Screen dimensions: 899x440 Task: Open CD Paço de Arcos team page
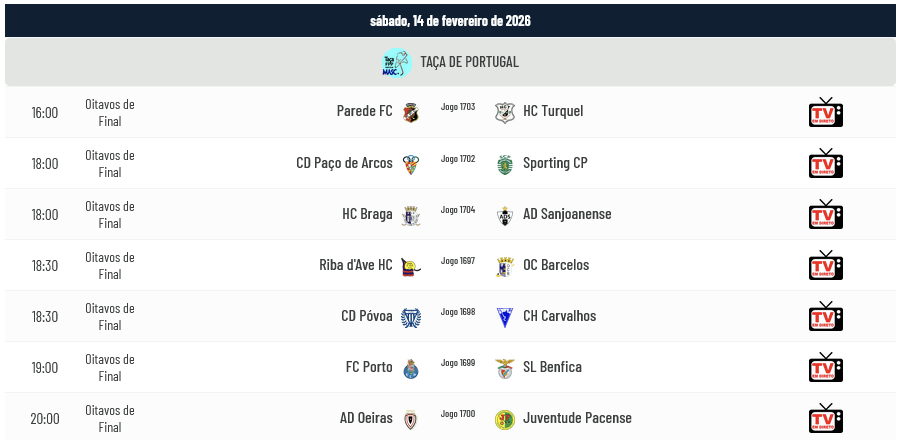(x=344, y=163)
